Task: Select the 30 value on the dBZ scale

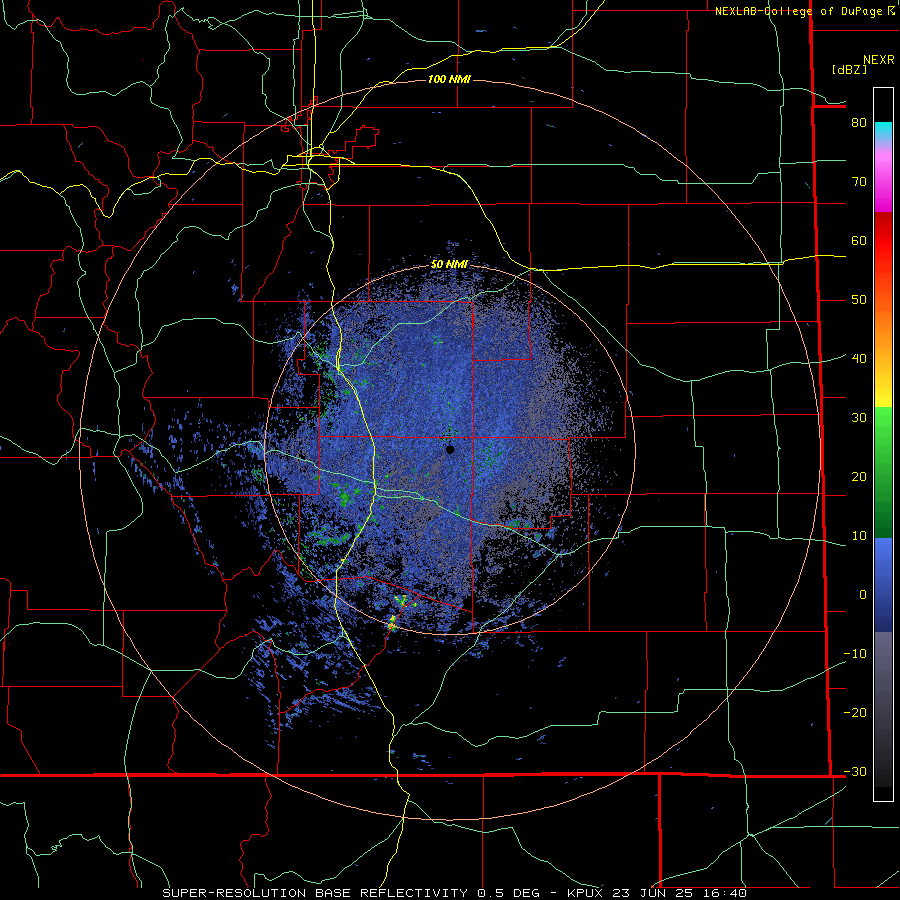Action: click(x=859, y=418)
